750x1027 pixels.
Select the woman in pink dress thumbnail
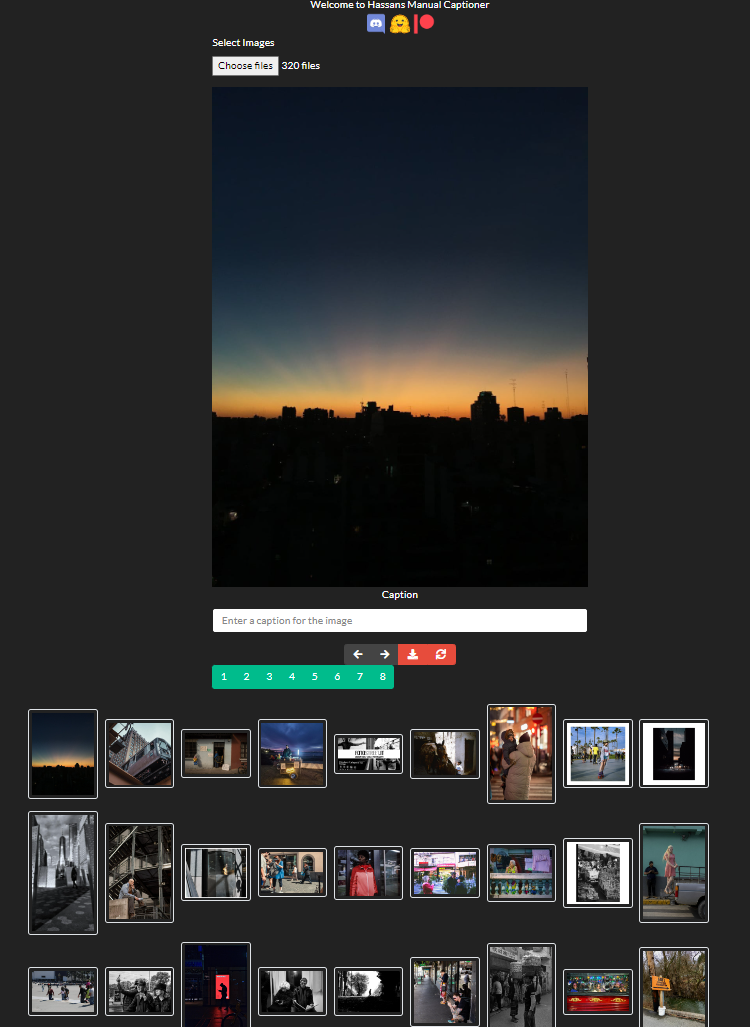click(x=674, y=873)
